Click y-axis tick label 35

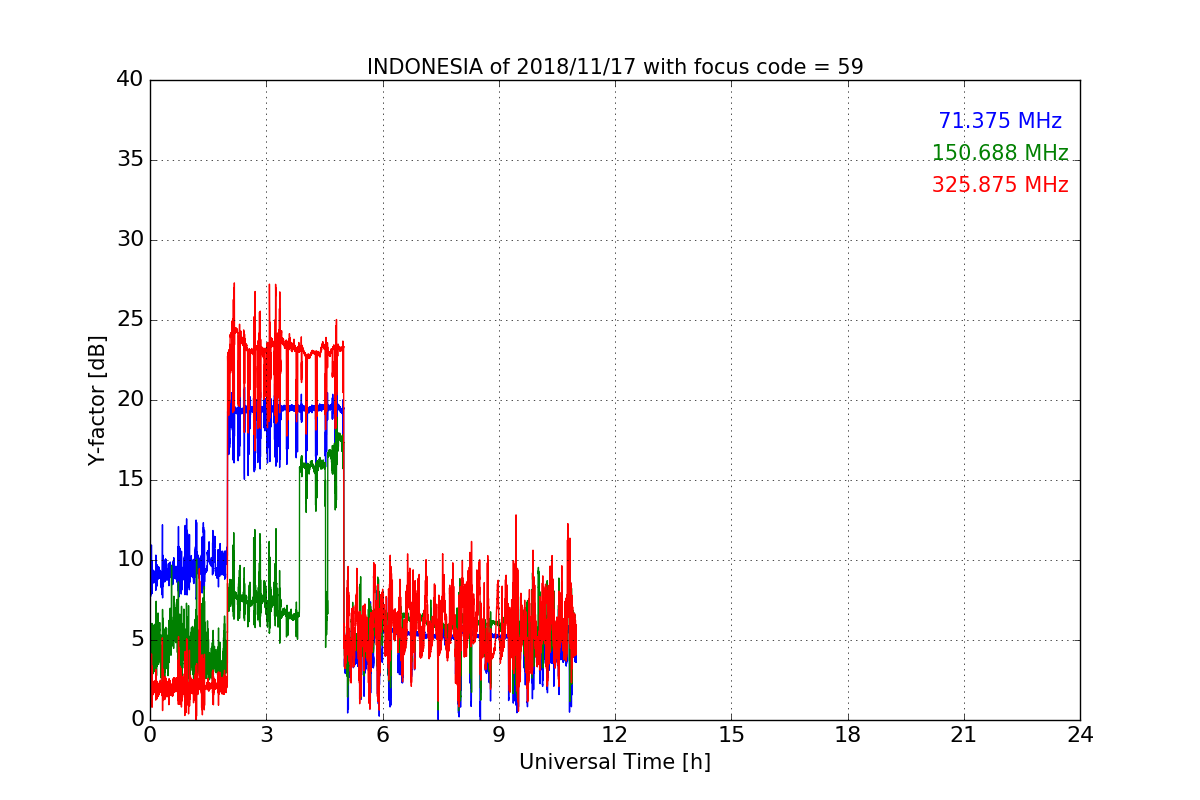pyautogui.click(x=130, y=160)
